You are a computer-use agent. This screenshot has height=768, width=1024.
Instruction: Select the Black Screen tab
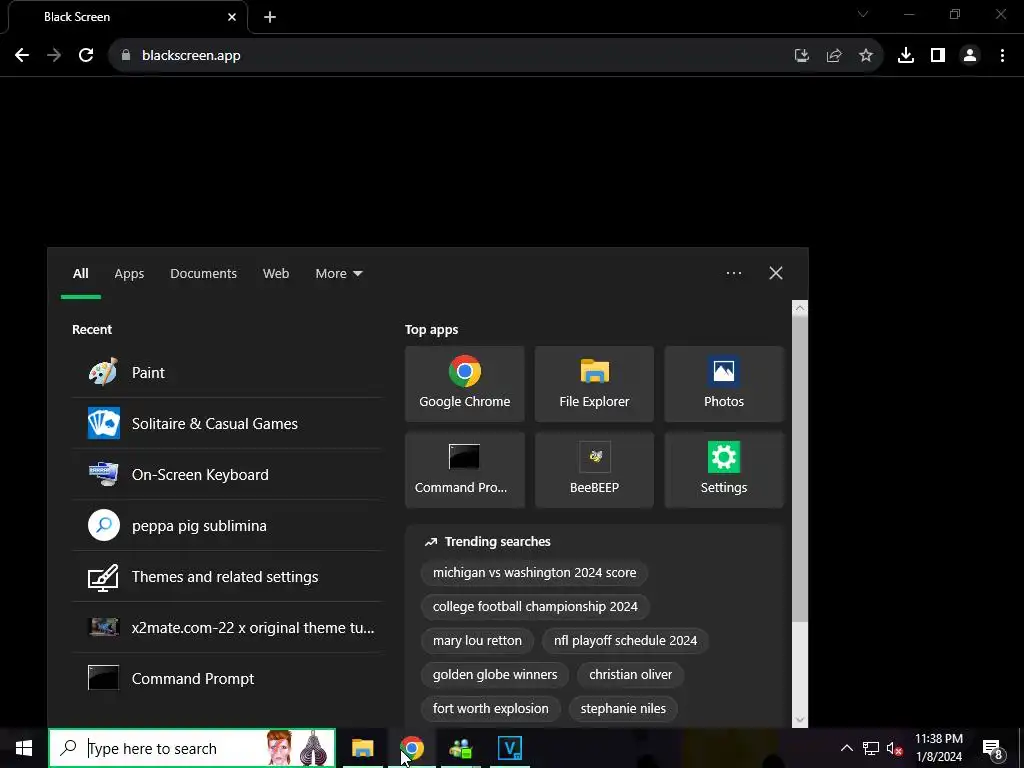pyautogui.click(x=128, y=17)
